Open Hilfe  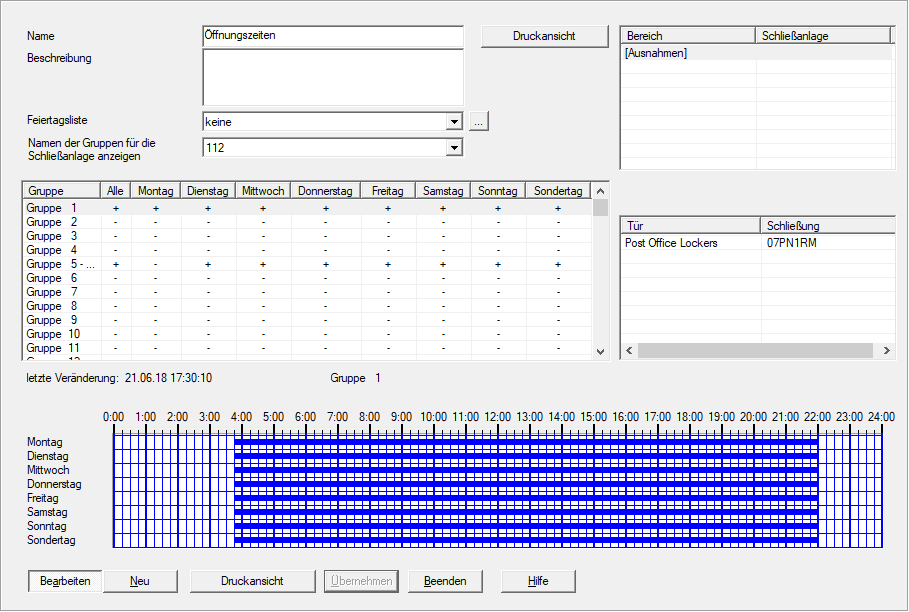pyautogui.click(x=538, y=581)
